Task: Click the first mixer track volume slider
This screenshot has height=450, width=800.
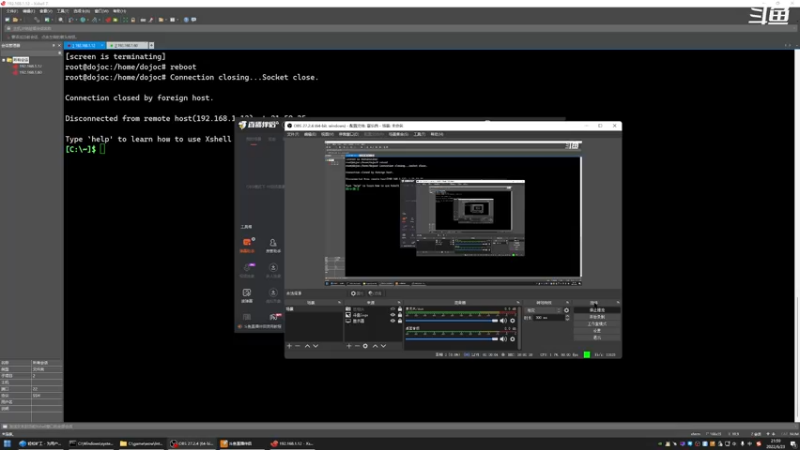Action: (x=452, y=321)
